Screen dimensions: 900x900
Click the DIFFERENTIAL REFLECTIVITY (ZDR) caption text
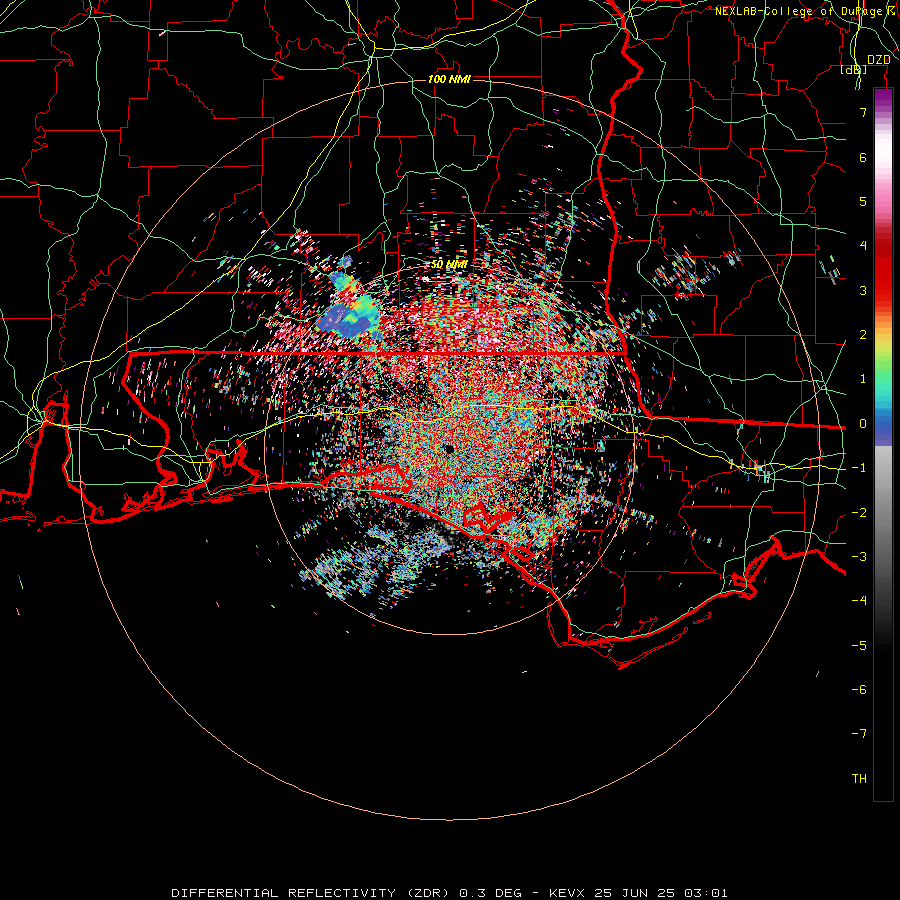(x=306, y=893)
